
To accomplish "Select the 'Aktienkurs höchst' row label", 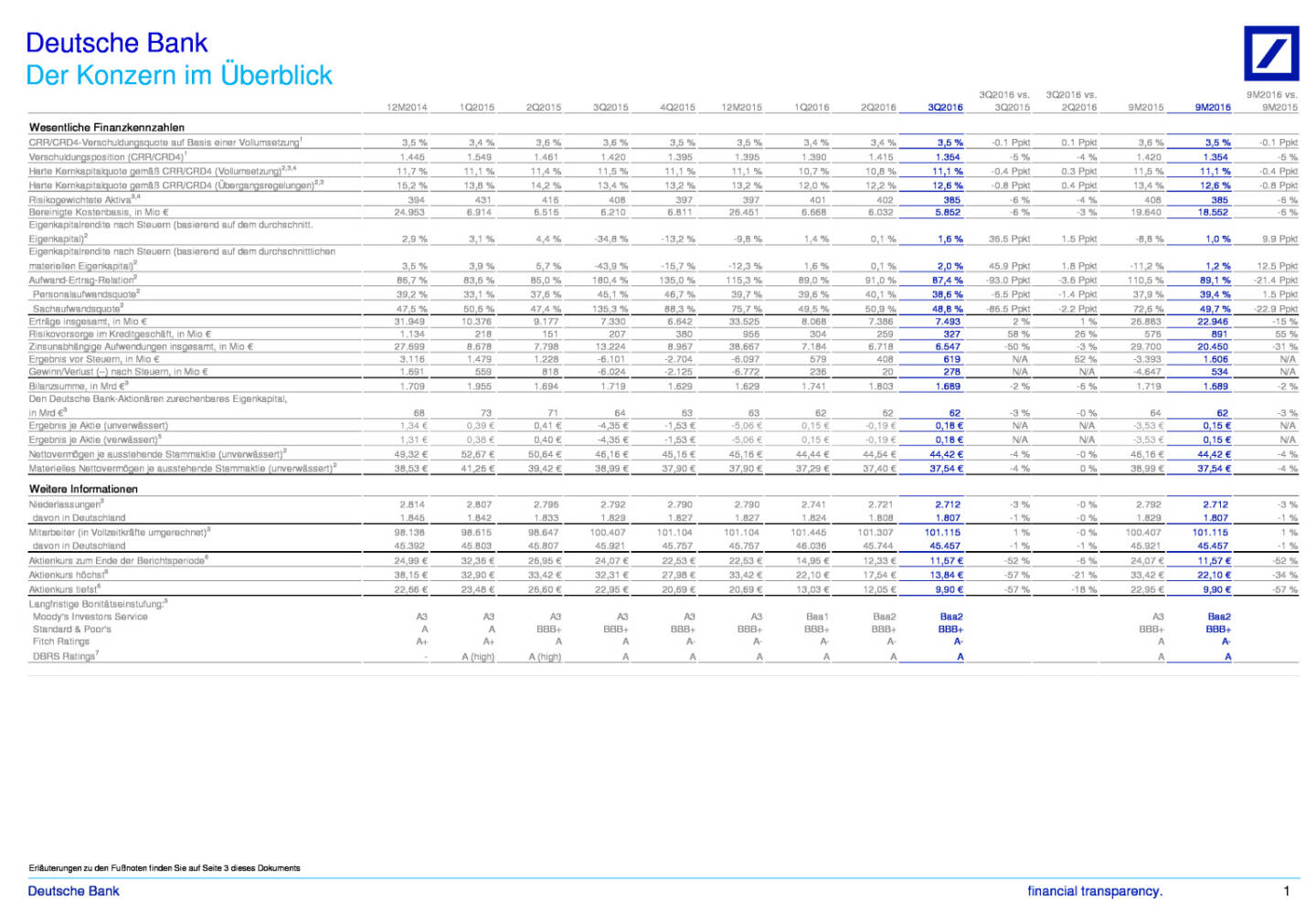I will [x=69, y=575].
